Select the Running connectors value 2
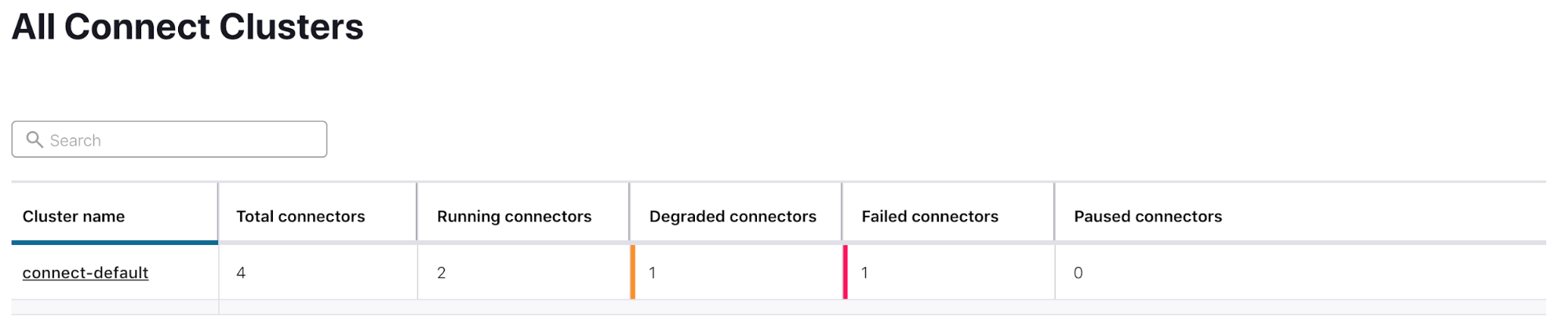The width and height of the screenshot is (1568, 336). click(x=442, y=272)
